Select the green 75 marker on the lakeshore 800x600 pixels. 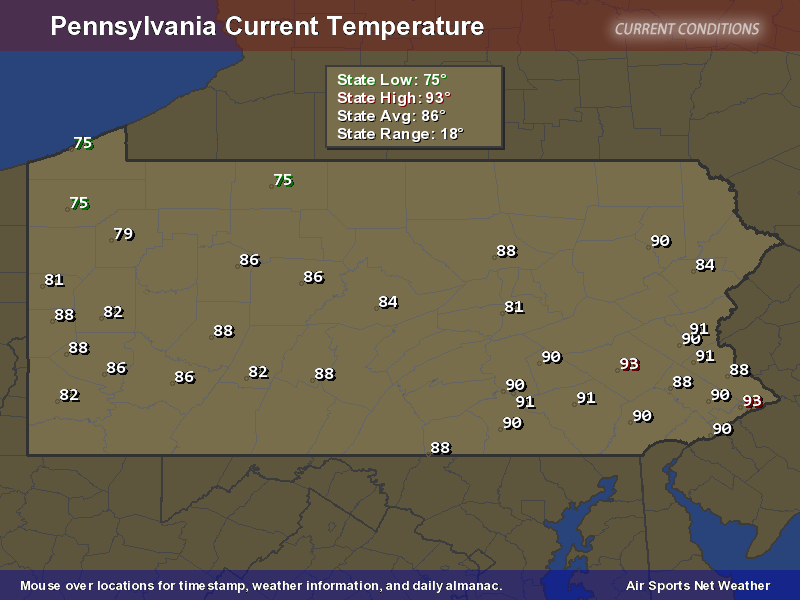83,144
